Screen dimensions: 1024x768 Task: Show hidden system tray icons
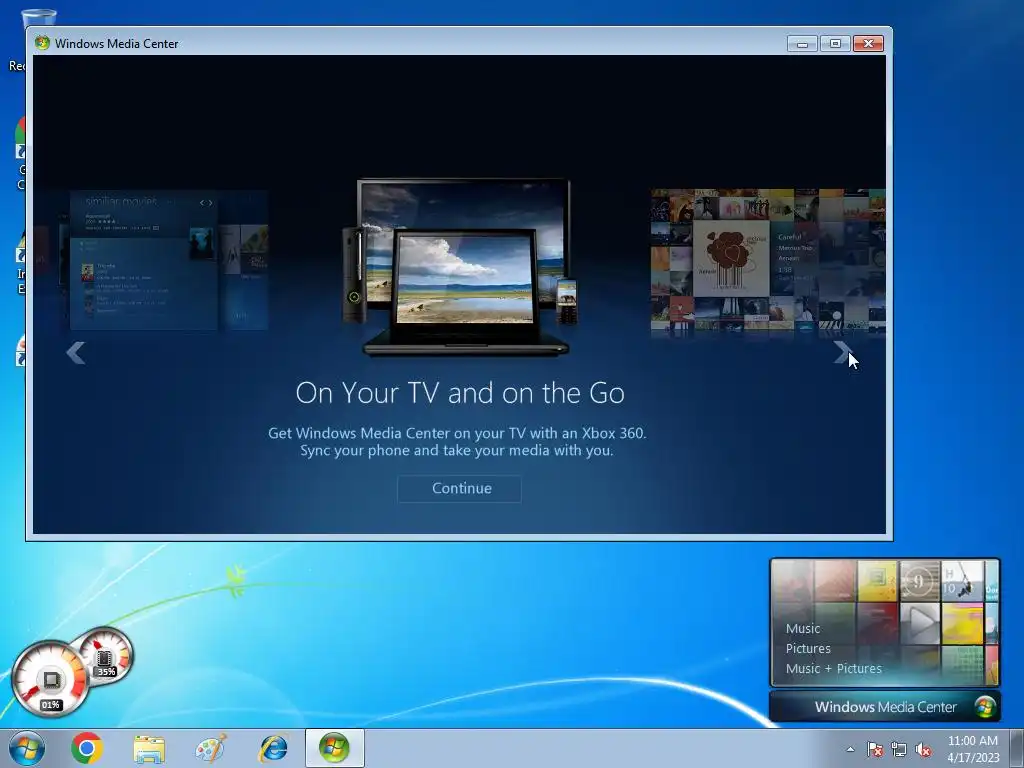[x=850, y=749]
